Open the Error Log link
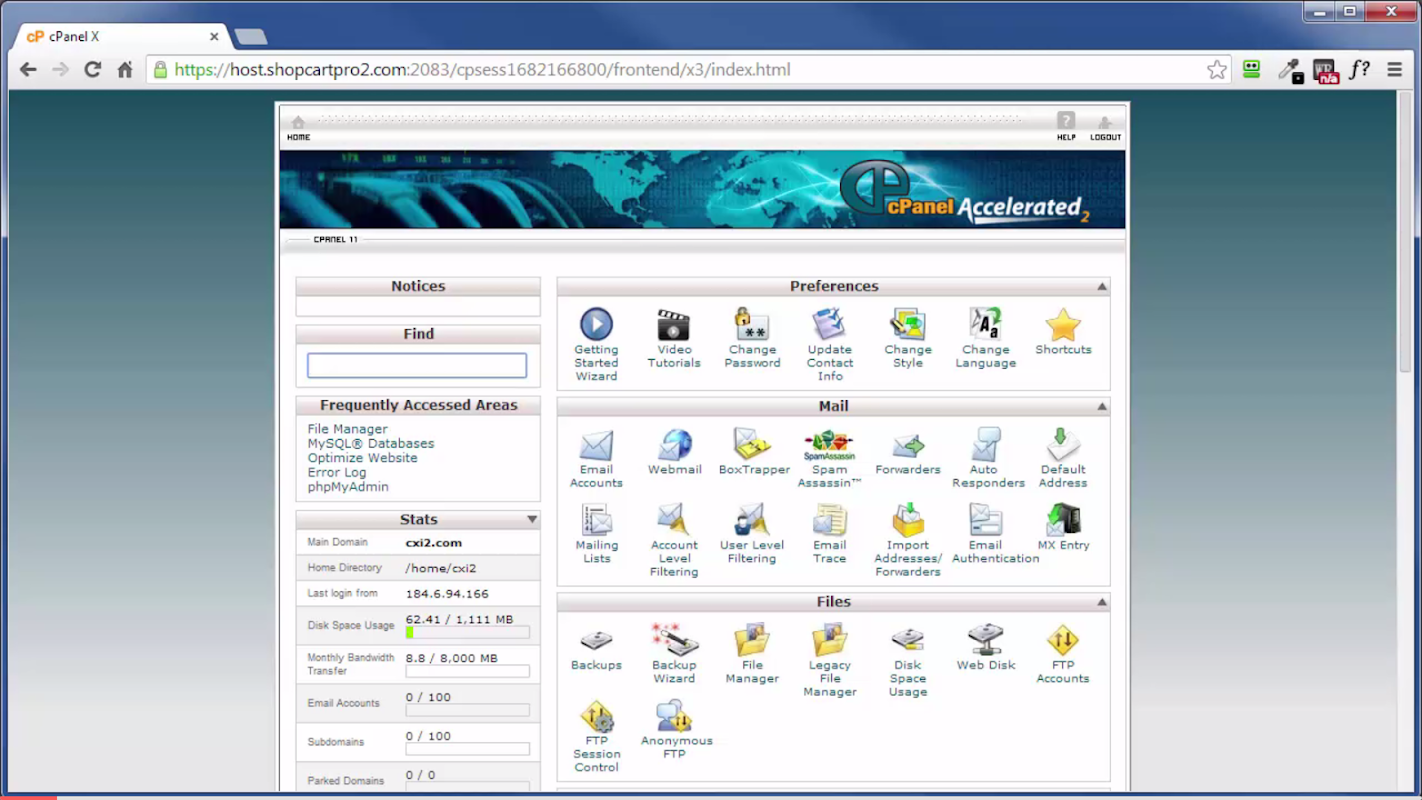 click(x=337, y=472)
